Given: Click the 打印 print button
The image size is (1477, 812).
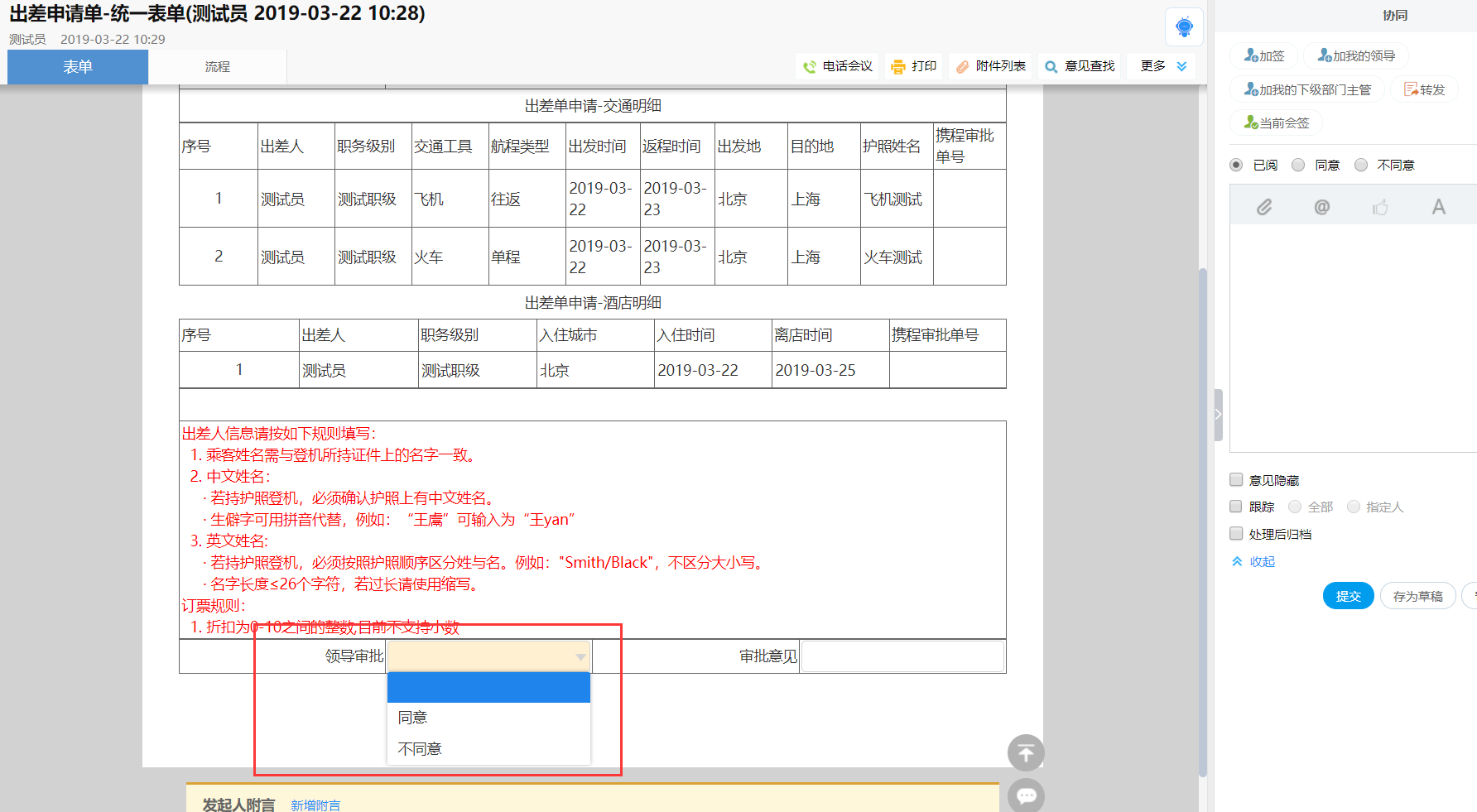Looking at the screenshot, I should click(x=914, y=66).
